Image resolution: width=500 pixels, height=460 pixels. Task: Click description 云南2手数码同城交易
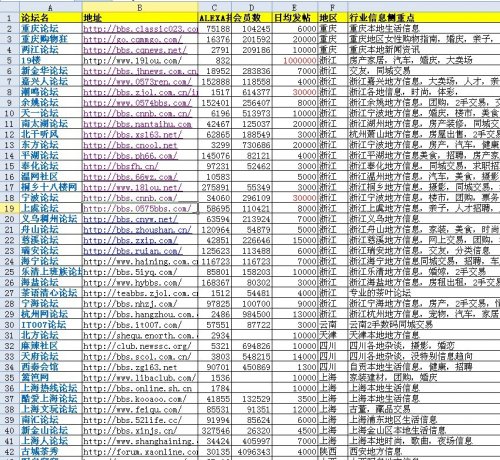(391, 325)
